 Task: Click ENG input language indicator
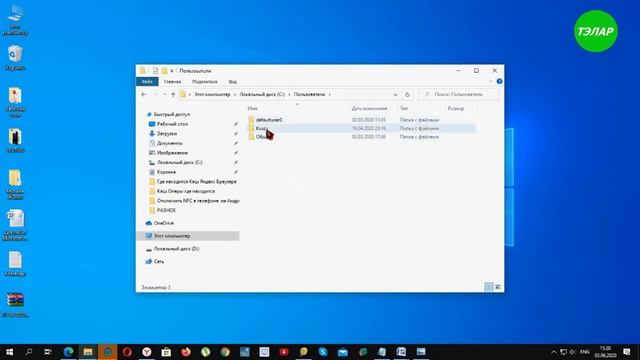[585, 352]
